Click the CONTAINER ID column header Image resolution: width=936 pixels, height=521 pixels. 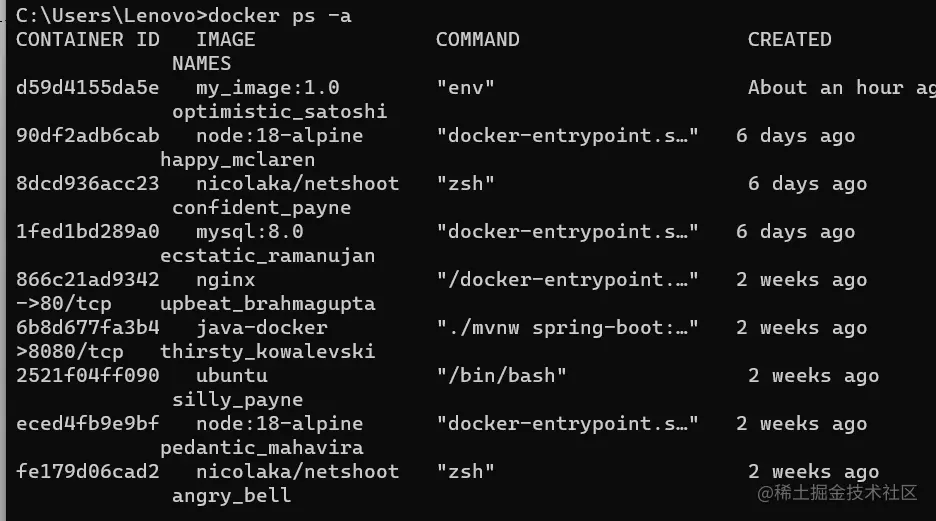pos(84,40)
